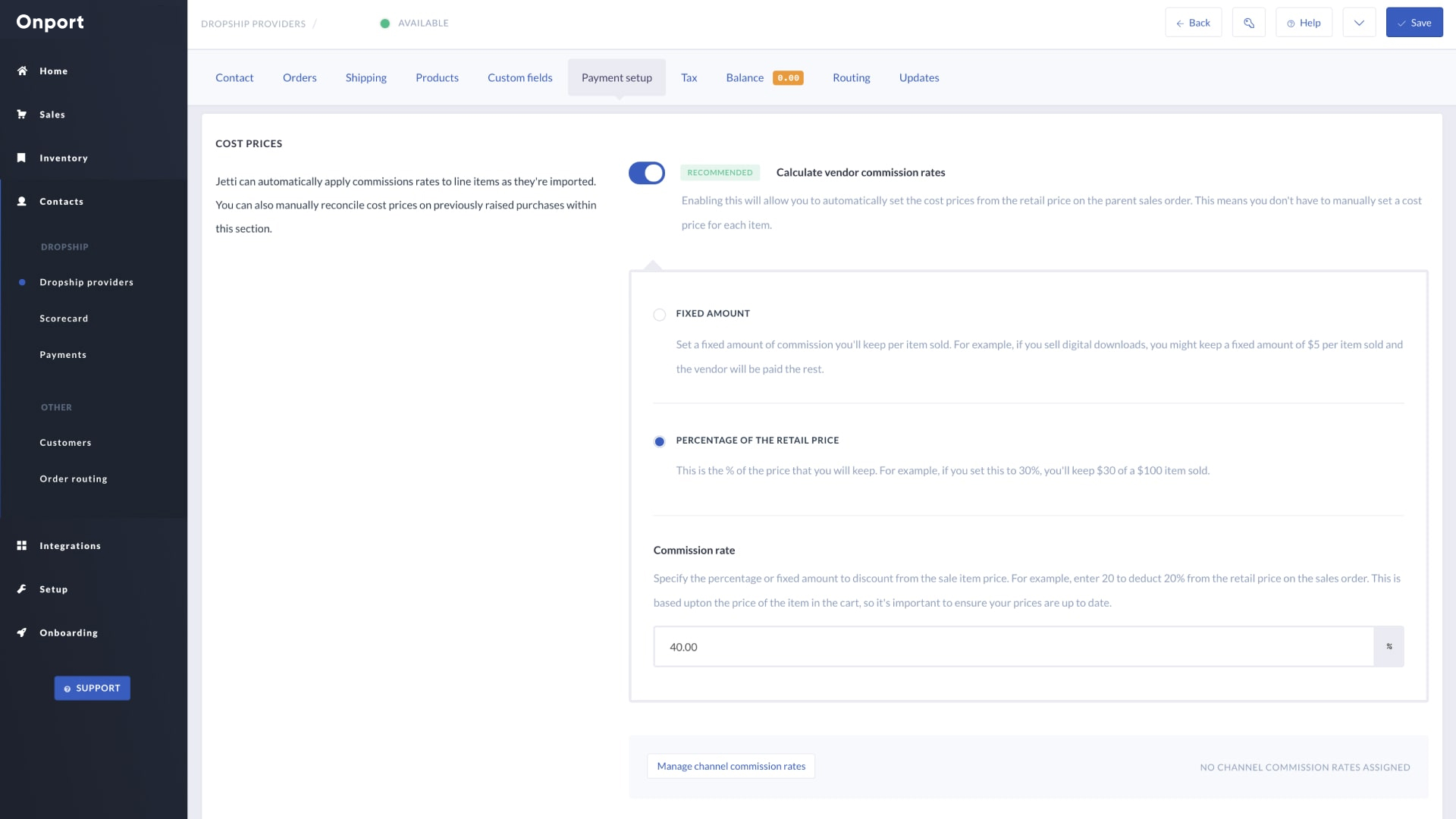Click Manage channel commission rates button

click(731, 767)
